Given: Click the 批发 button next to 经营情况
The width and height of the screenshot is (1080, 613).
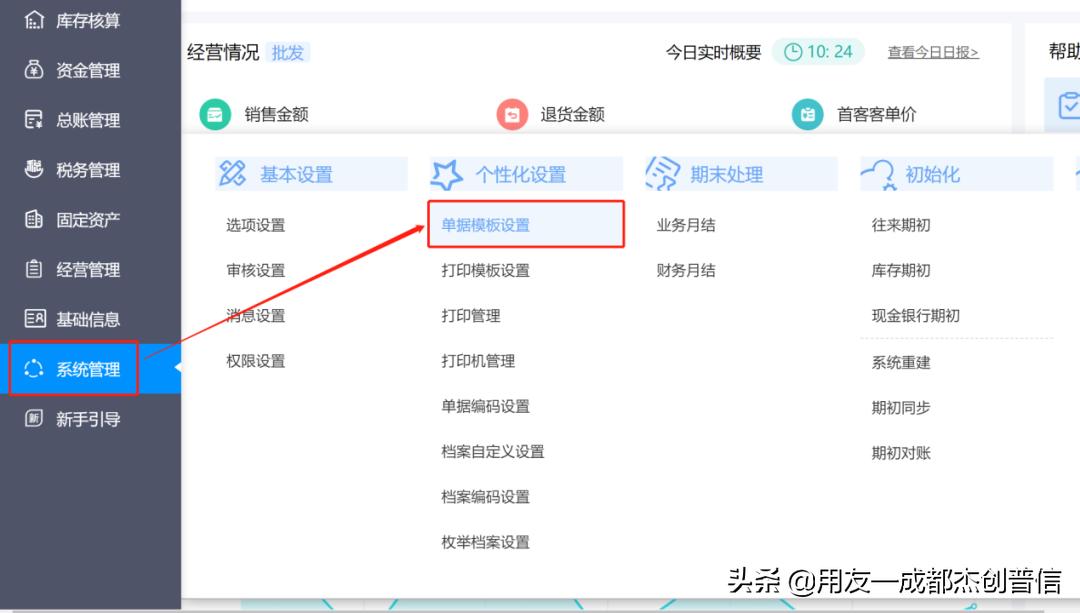Looking at the screenshot, I should coord(288,53).
